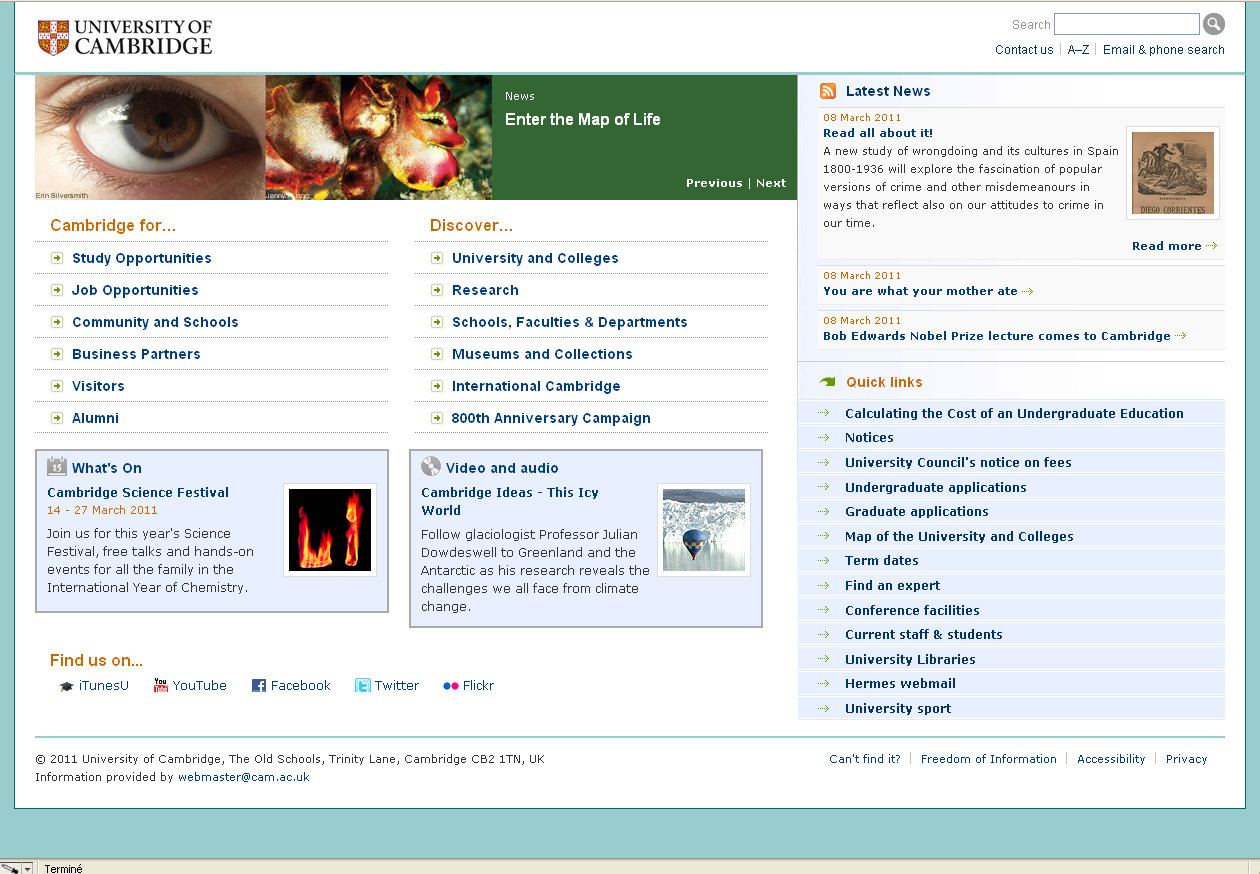Image resolution: width=1260 pixels, height=874 pixels.
Task: Open the Freedom of Information footer link
Action: pyautogui.click(x=989, y=759)
